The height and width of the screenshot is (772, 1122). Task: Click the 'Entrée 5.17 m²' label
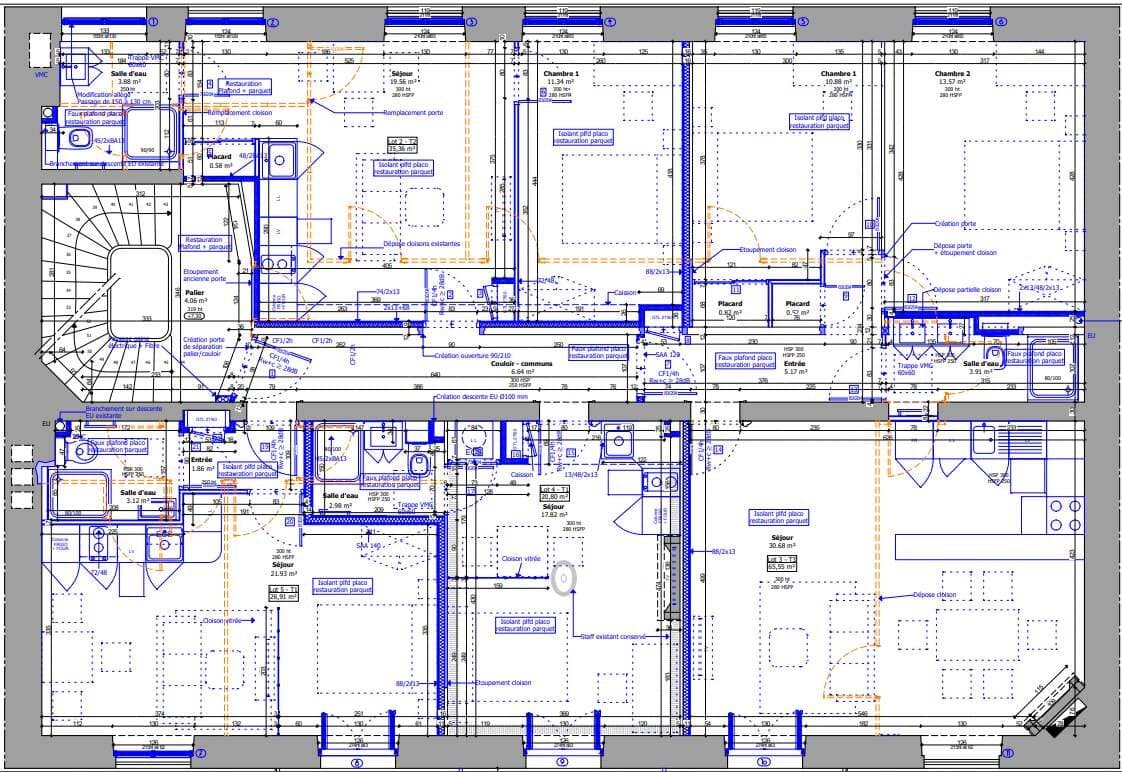[x=794, y=368]
